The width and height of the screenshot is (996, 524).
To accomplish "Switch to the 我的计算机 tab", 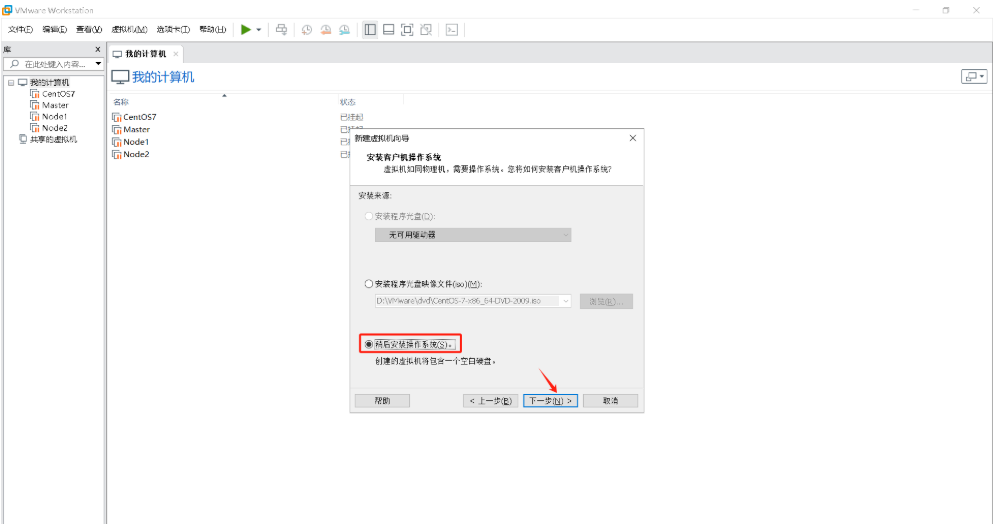I will (x=145, y=54).
